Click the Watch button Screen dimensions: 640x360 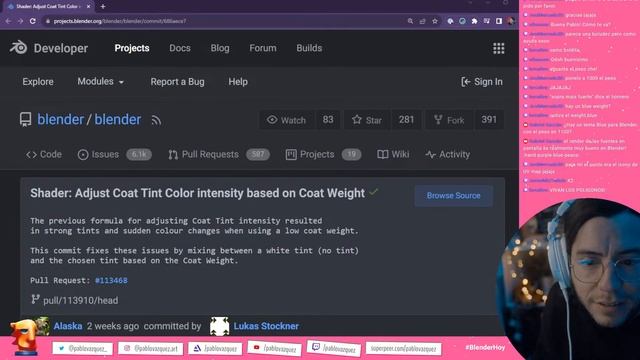[x=287, y=120]
